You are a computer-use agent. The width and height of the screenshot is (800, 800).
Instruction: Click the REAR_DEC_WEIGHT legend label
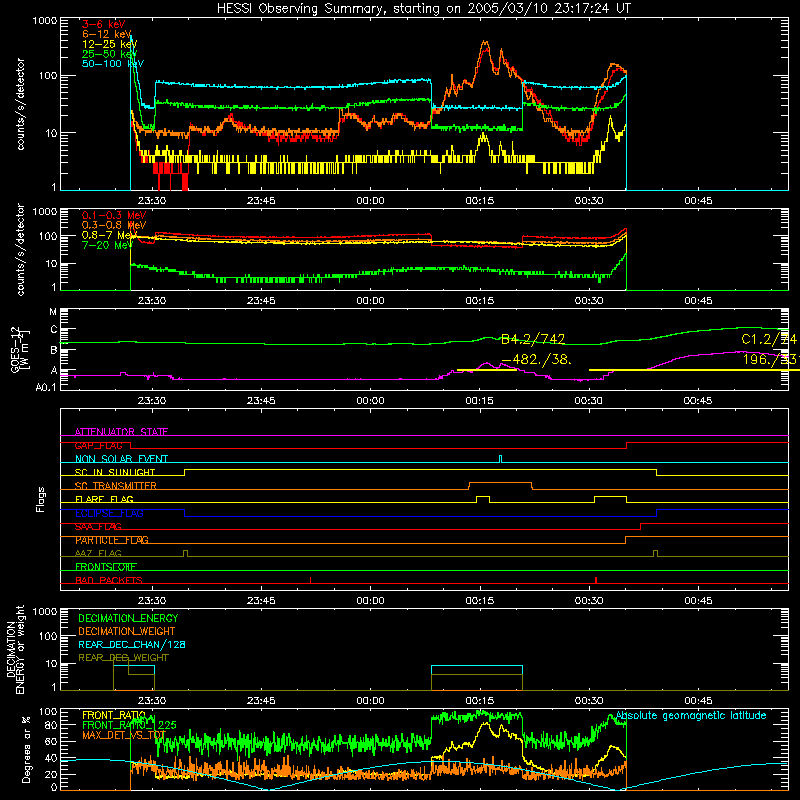pyautogui.click(x=123, y=658)
